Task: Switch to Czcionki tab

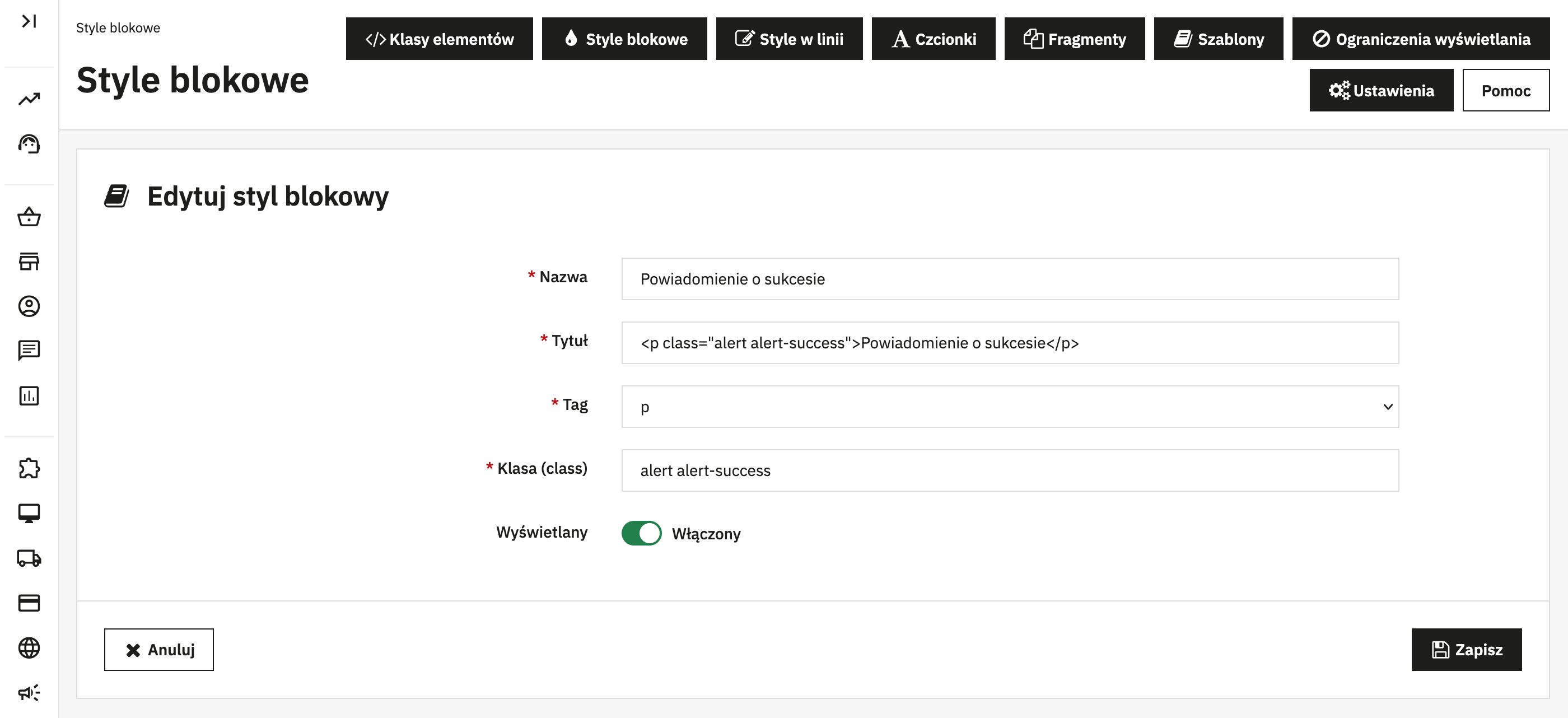Action: point(933,39)
